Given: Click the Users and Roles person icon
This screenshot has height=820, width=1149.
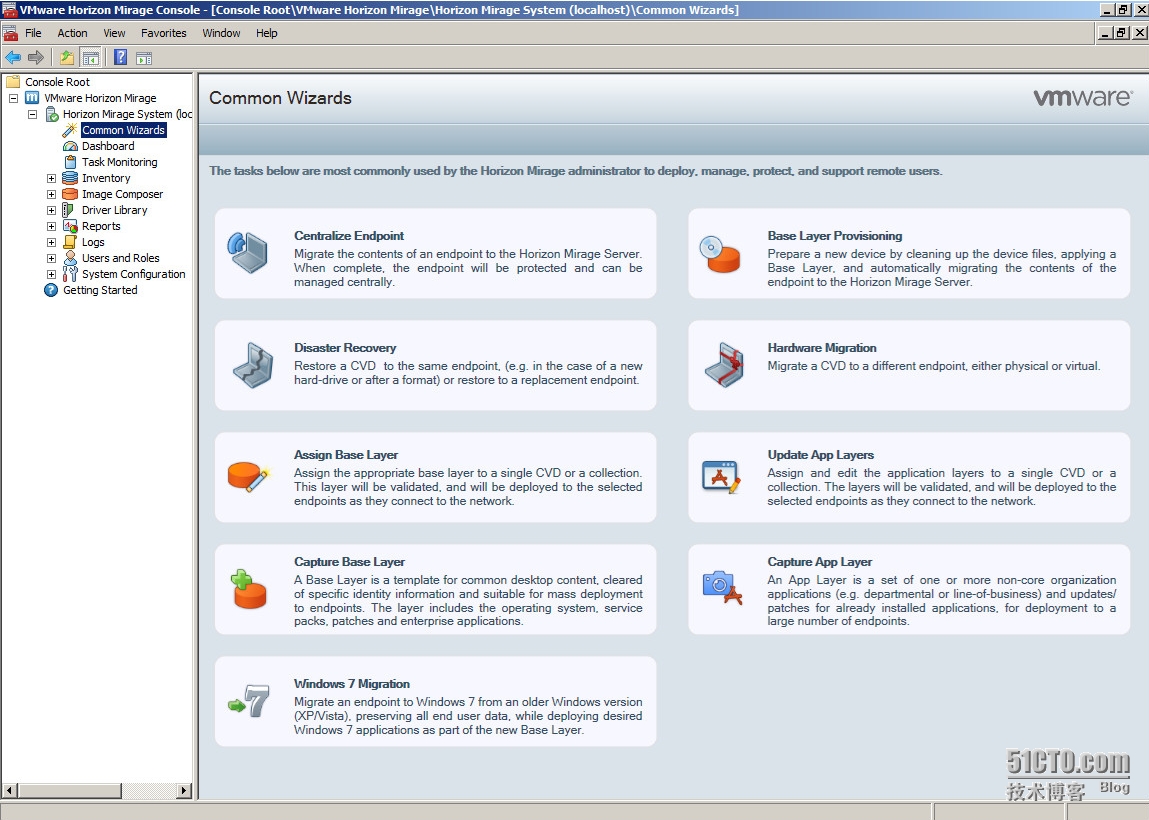Looking at the screenshot, I should [70, 258].
